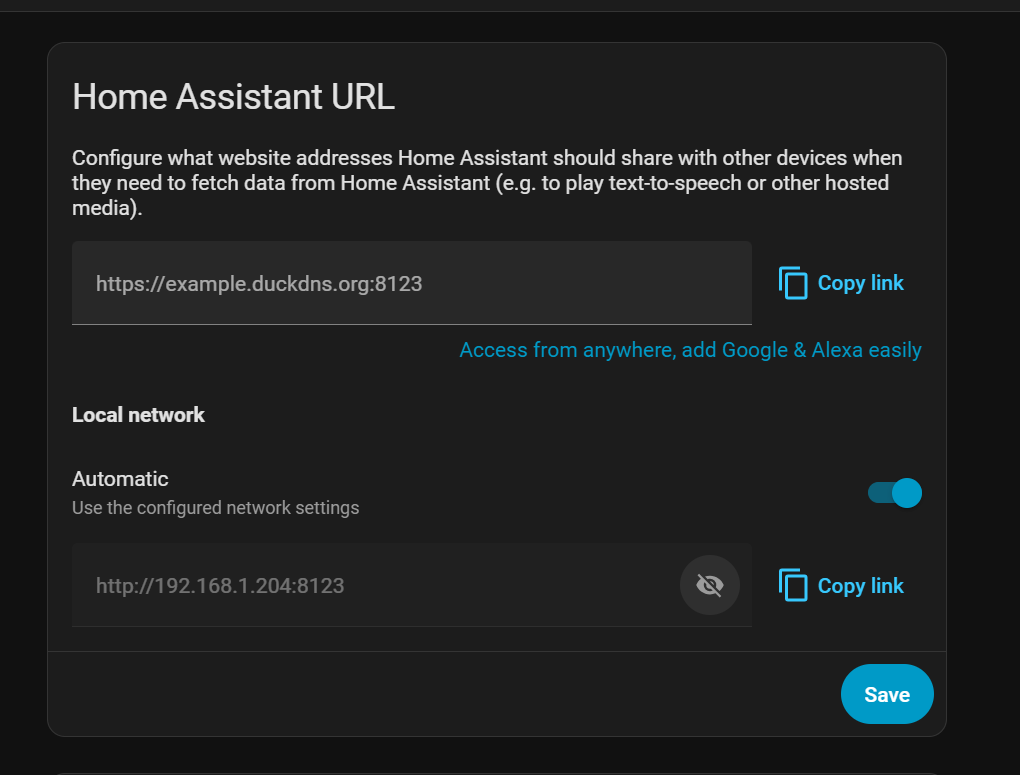1020x775 pixels.
Task: Click the copy icon beside the local network URL
Action: (x=793, y=585)
